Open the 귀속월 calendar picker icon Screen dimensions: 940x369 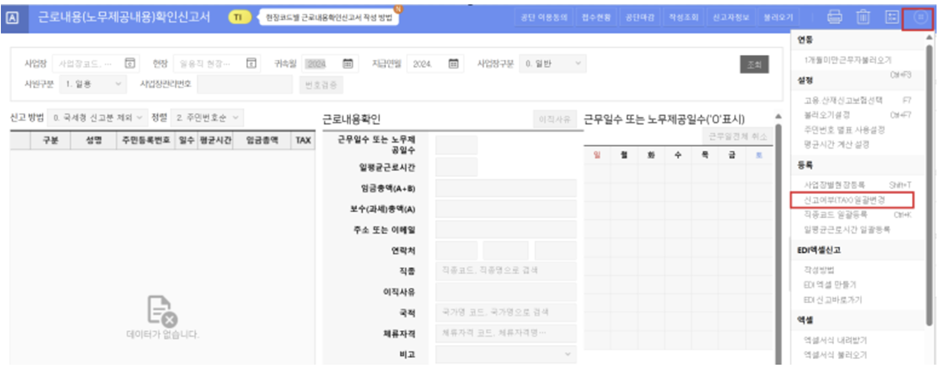(348, 63)
